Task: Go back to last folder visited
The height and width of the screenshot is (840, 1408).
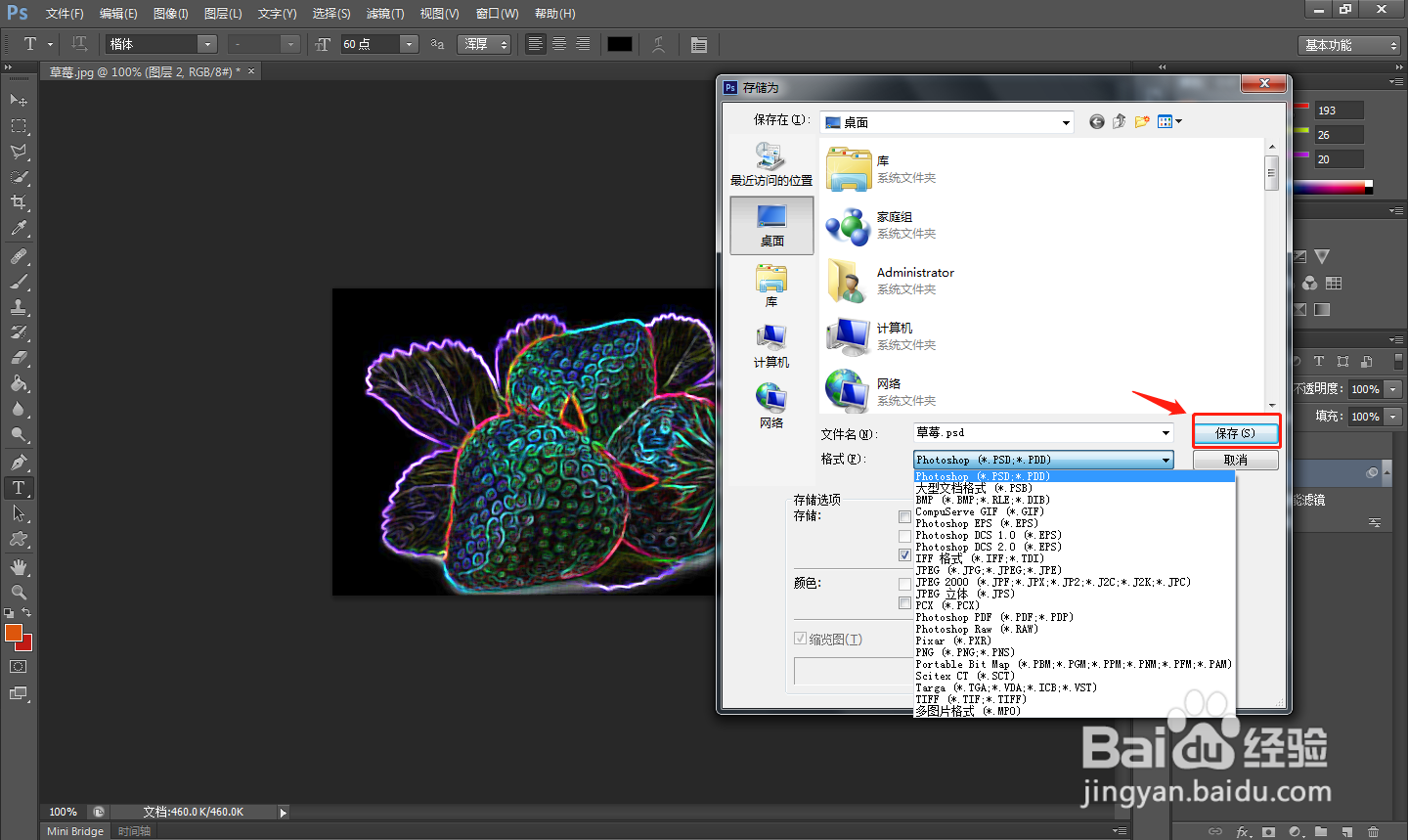Action: point(1097,121)
